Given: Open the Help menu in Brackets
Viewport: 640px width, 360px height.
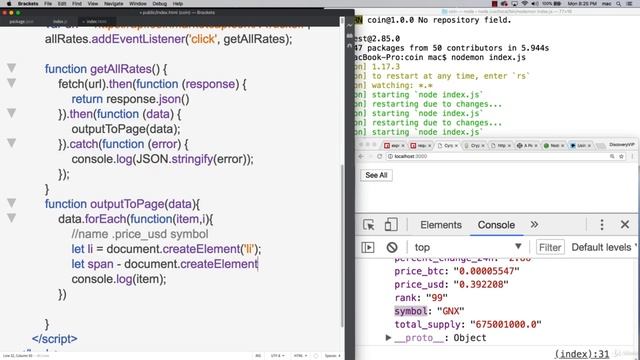Looking at the screenshot, I should pos(178,4).
